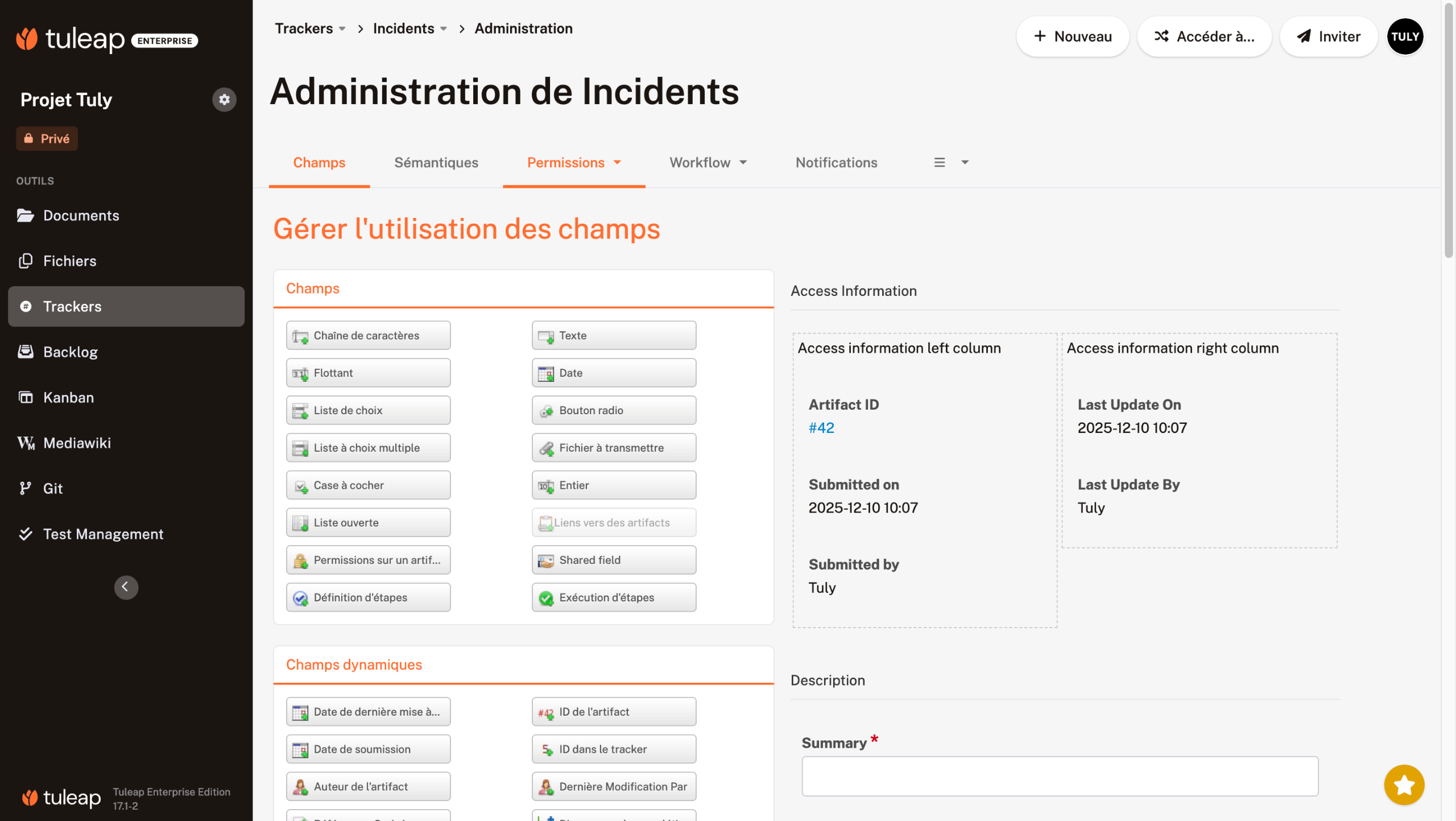Click the TULY user avatar
The width and height of the screenshot is (1456, 821).
1405,36
